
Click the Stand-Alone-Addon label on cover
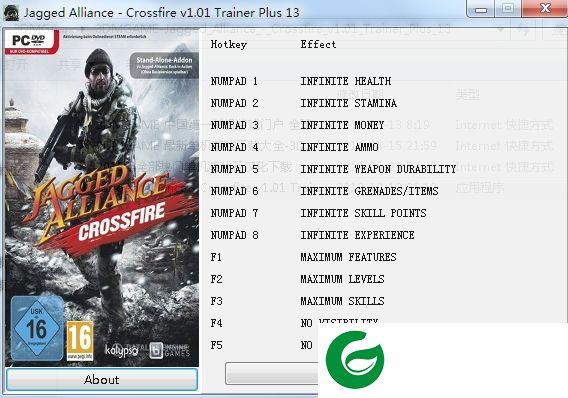[164, 65]
